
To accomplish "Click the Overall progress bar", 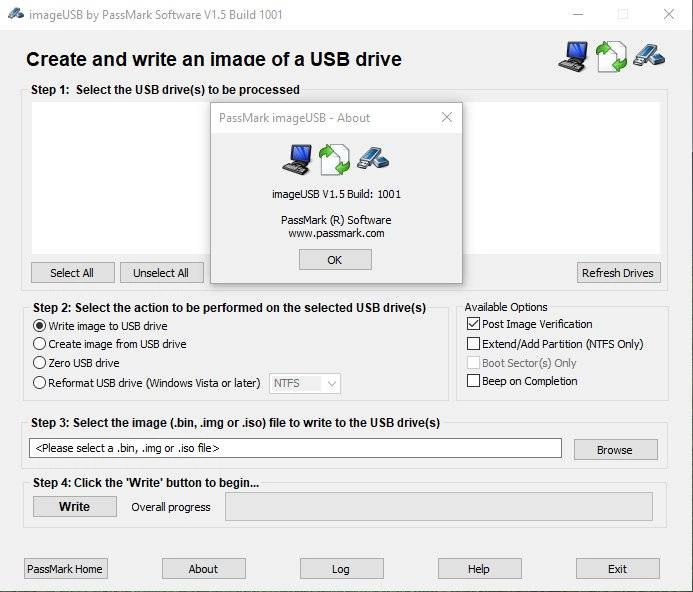I will click(x=438, y=507).
